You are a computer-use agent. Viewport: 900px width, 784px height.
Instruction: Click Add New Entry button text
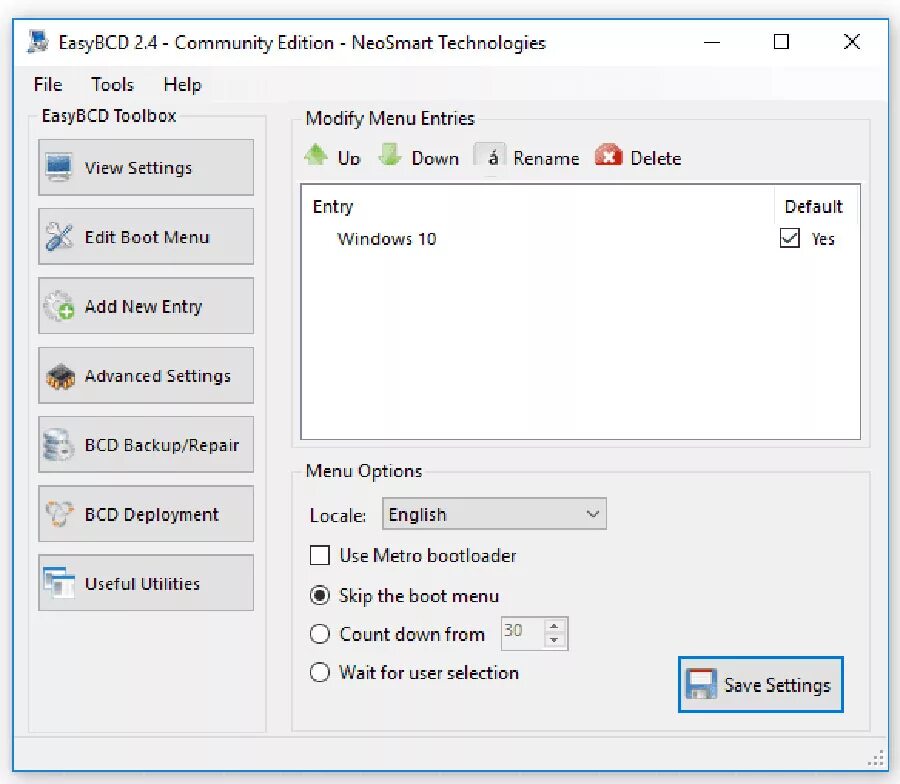click(x=143, y=306)
